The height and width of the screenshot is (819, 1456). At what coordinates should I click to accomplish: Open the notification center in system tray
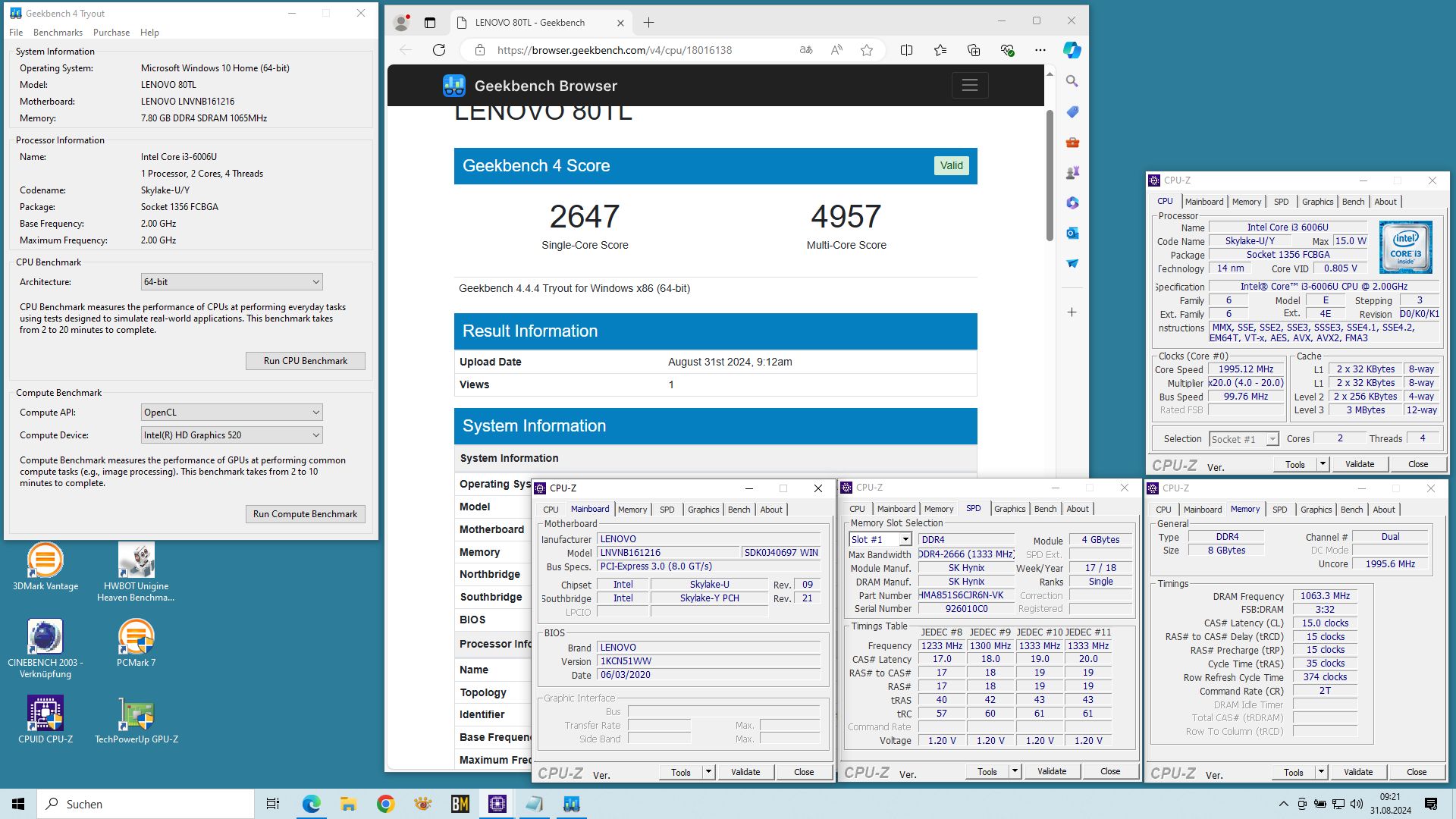point(1431,804)
